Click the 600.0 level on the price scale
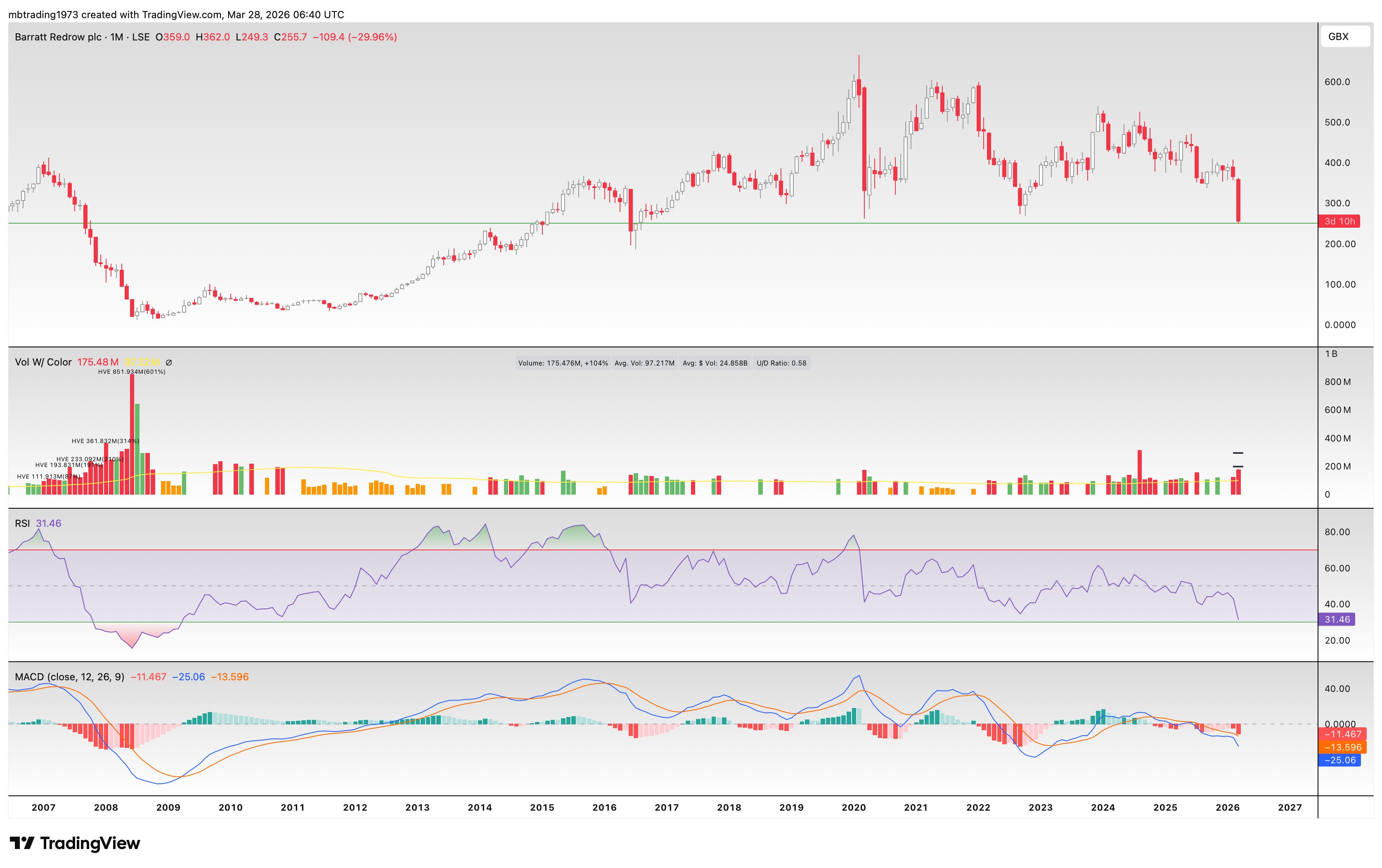1382x868 pixels. point(1337,82)
